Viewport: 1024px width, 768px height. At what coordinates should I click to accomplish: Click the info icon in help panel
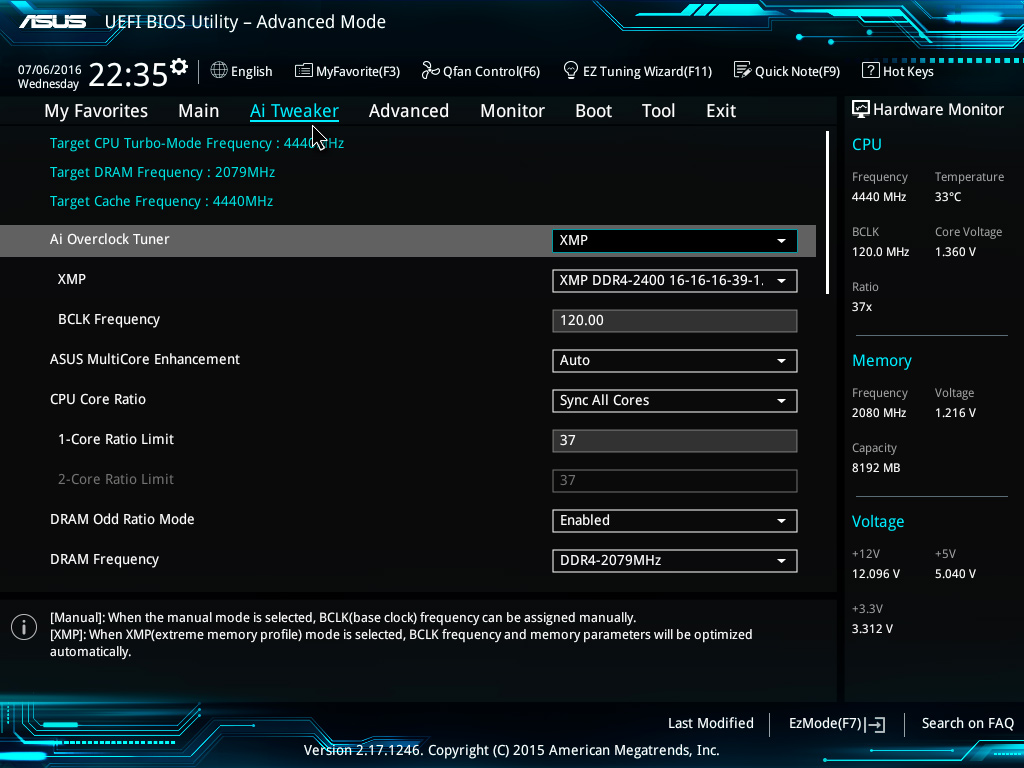pyautogui.click(x=23, y=627)
